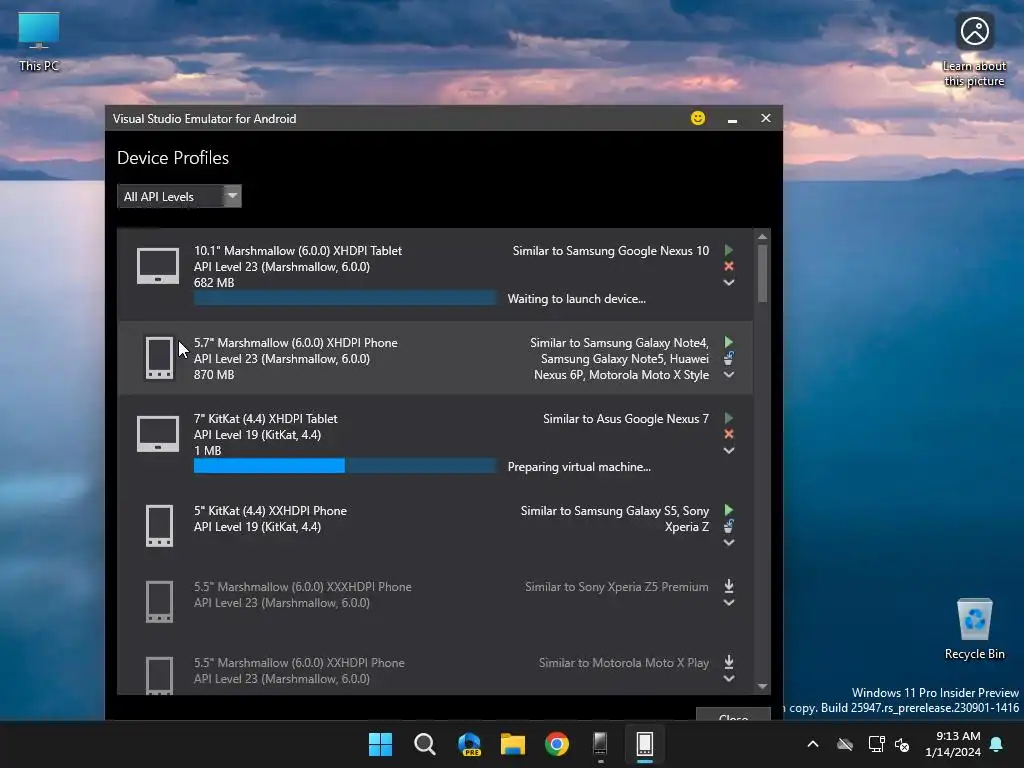
Task: Click play for 7" KitKat XHDPI Tablet
Action: coord(729,418)
